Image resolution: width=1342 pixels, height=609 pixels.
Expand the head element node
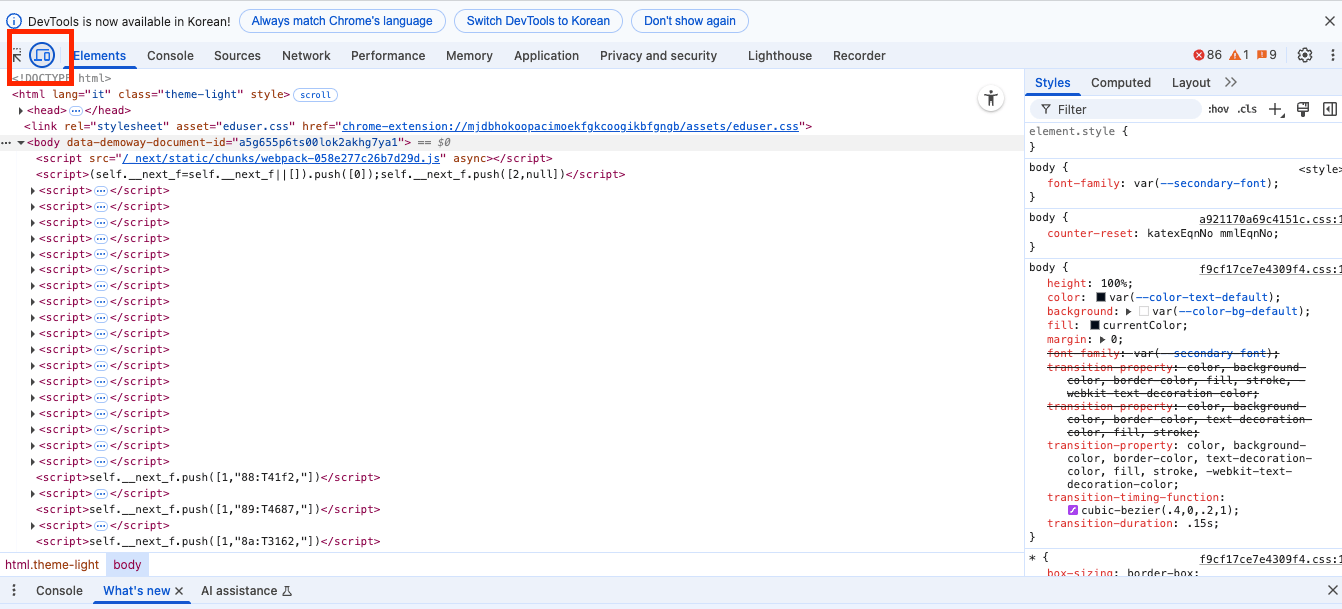(x=21, y=111)
